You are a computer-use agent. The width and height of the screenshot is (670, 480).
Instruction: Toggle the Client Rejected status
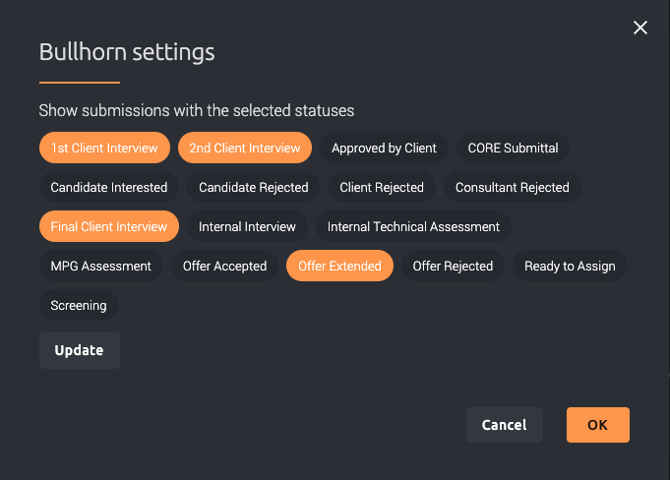point(382,187)
